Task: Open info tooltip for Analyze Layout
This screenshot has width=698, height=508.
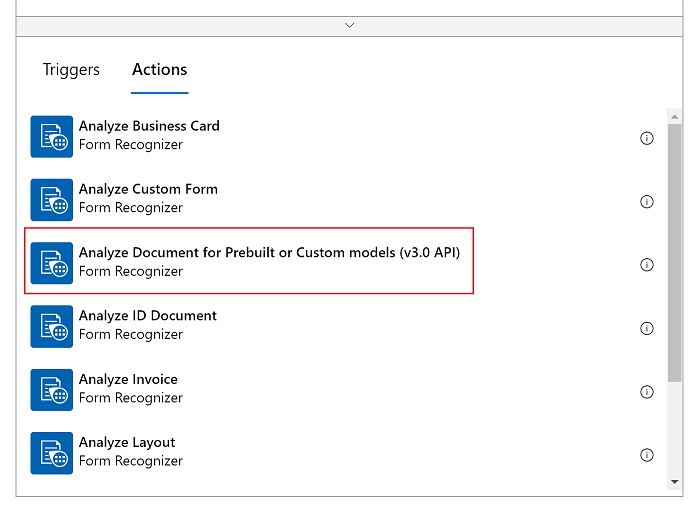Action: pyautogui.click(x=647, y=455)
